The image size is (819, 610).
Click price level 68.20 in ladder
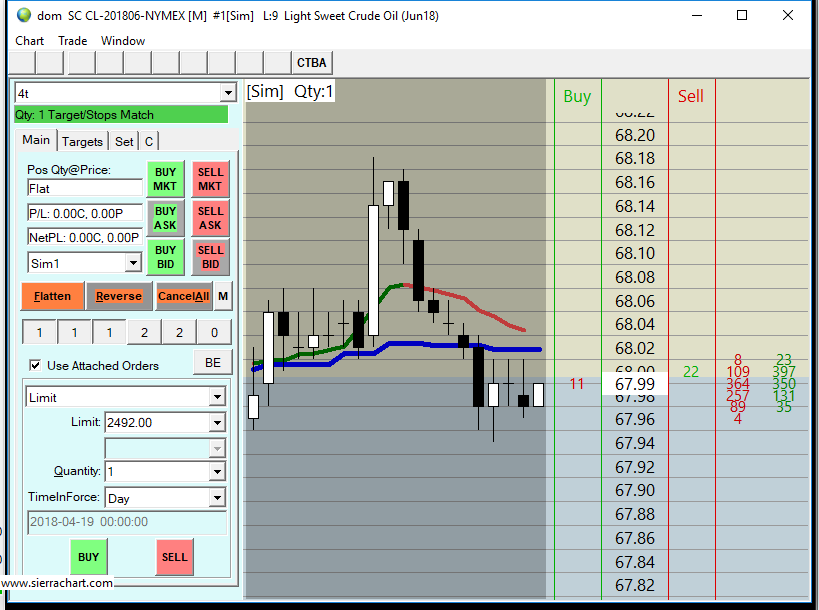(x=635, y=135)
